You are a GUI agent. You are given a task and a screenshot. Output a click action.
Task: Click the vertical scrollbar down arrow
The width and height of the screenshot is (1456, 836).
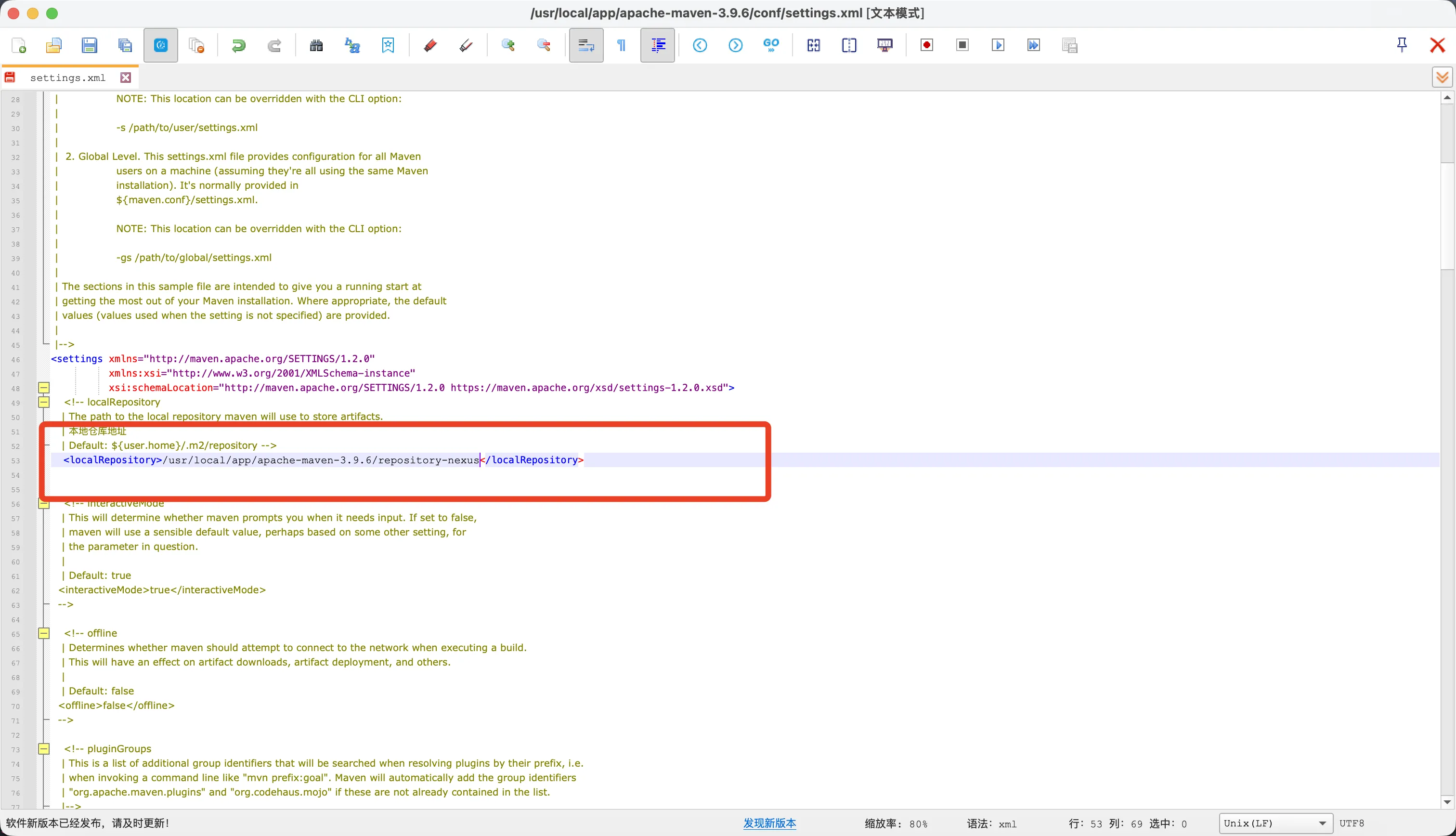coord(1447,801)
